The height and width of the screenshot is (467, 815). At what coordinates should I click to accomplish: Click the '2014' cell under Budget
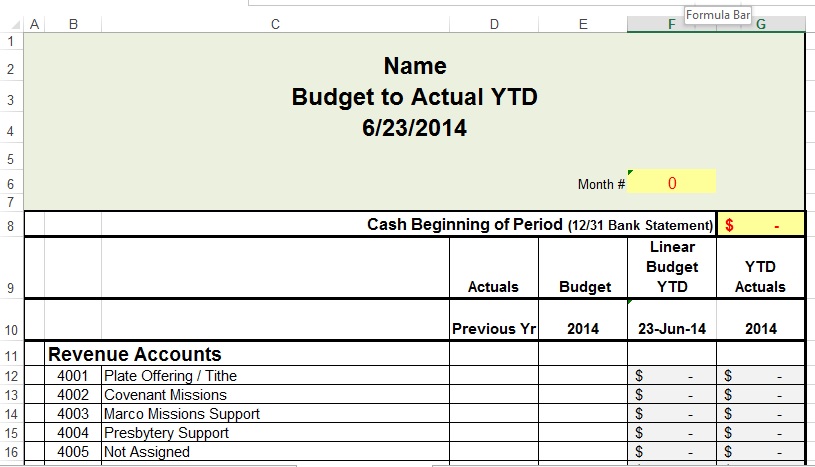click(583, 320)
